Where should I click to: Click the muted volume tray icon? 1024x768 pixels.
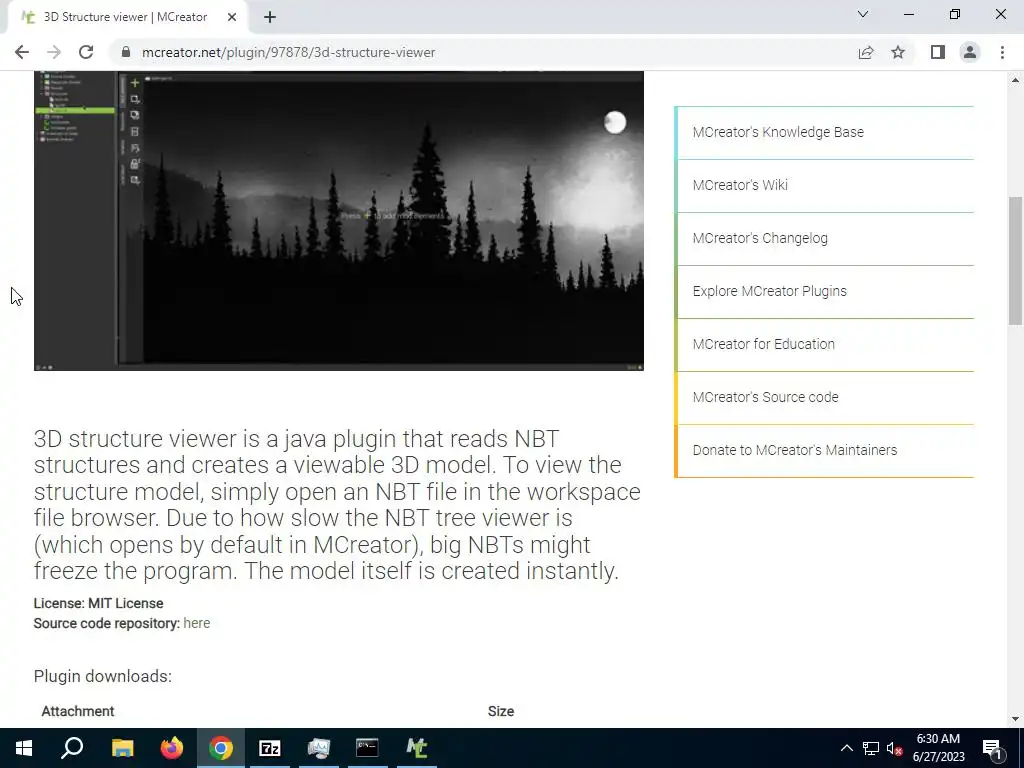[895, 748]
